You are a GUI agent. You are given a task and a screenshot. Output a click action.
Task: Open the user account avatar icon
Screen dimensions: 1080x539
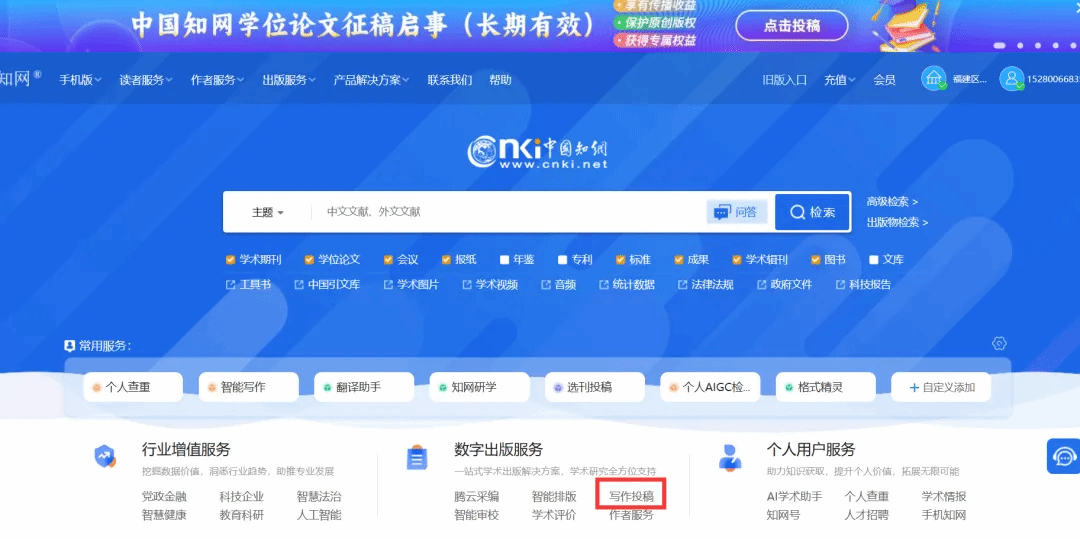(1012, 78)
